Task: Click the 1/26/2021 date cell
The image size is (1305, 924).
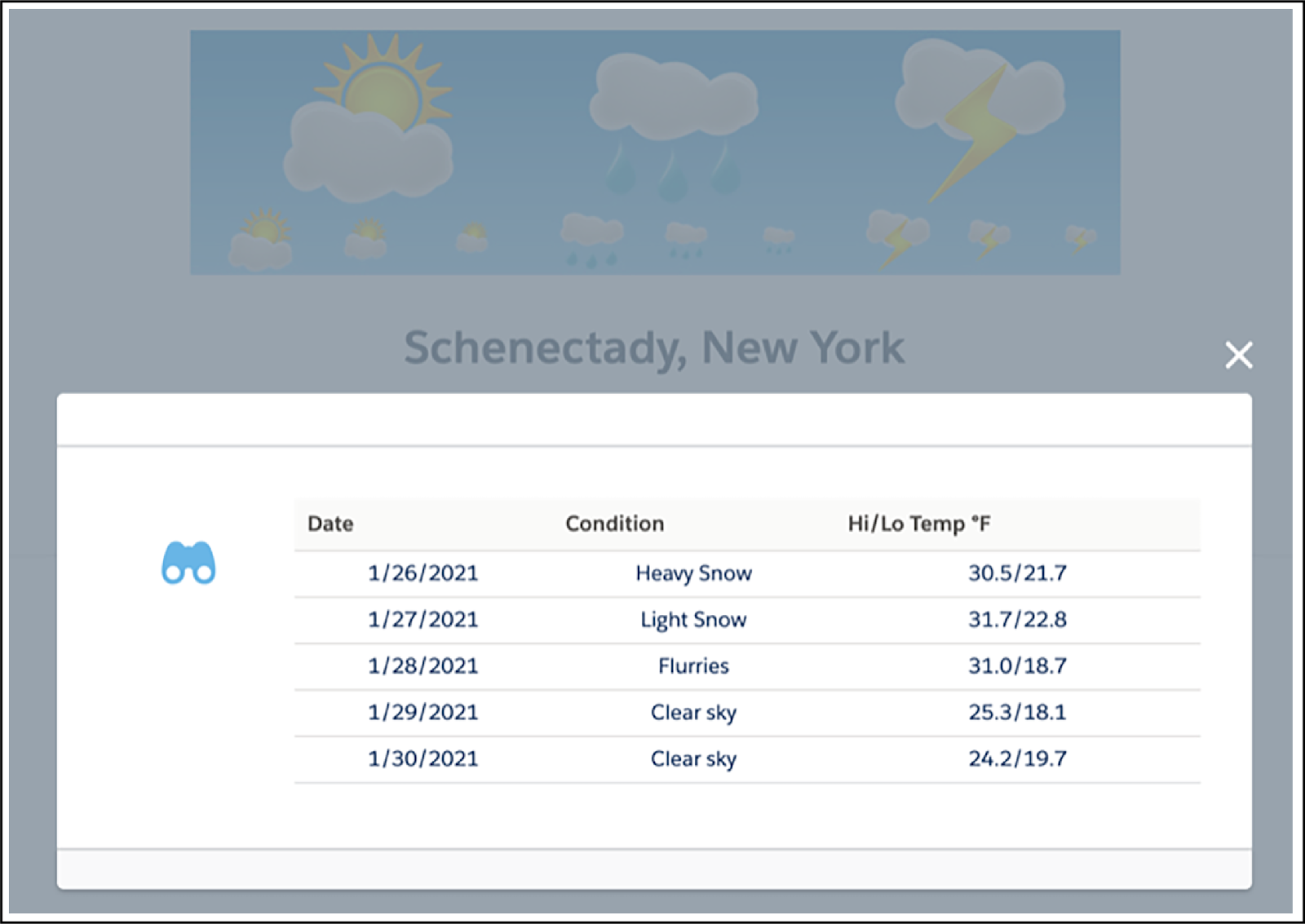Action: pos(422,573)
